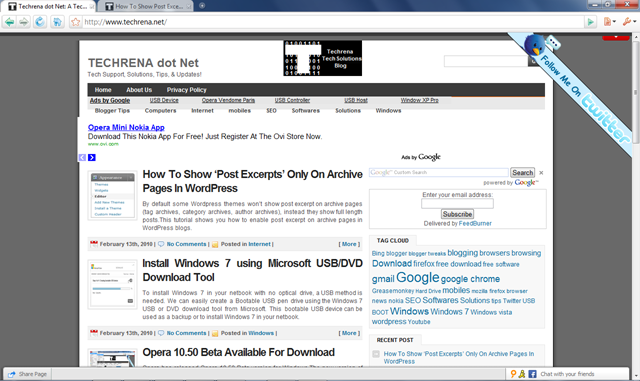Click the Google tag in tag cloud
The width and height of the screenshot is (640, 381).
pyautogui.click(x=418, y=278)
